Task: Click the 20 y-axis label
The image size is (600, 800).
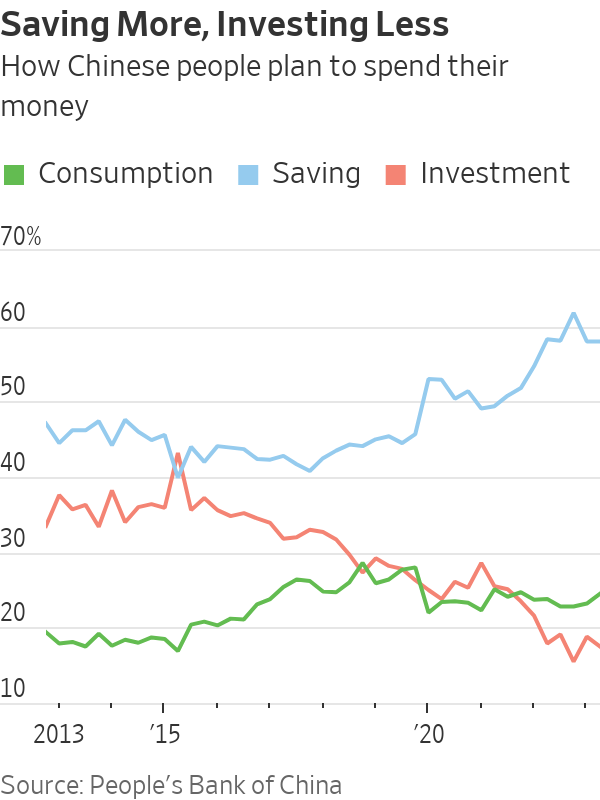Action: (14, 614)
